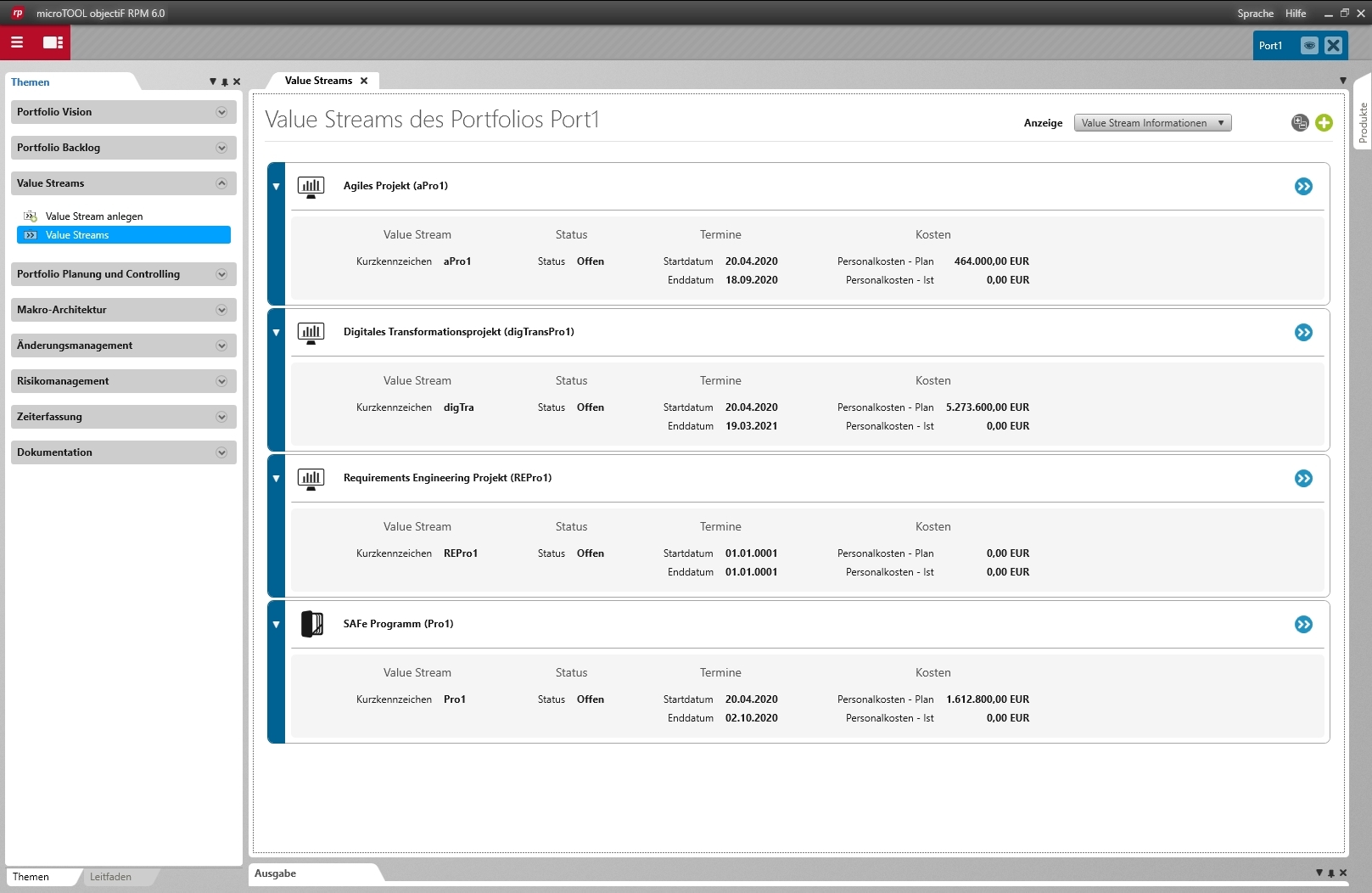Open the SAFe Programm double-arrow icon
Screen dimensions: 1372x893
(1304, 625)
